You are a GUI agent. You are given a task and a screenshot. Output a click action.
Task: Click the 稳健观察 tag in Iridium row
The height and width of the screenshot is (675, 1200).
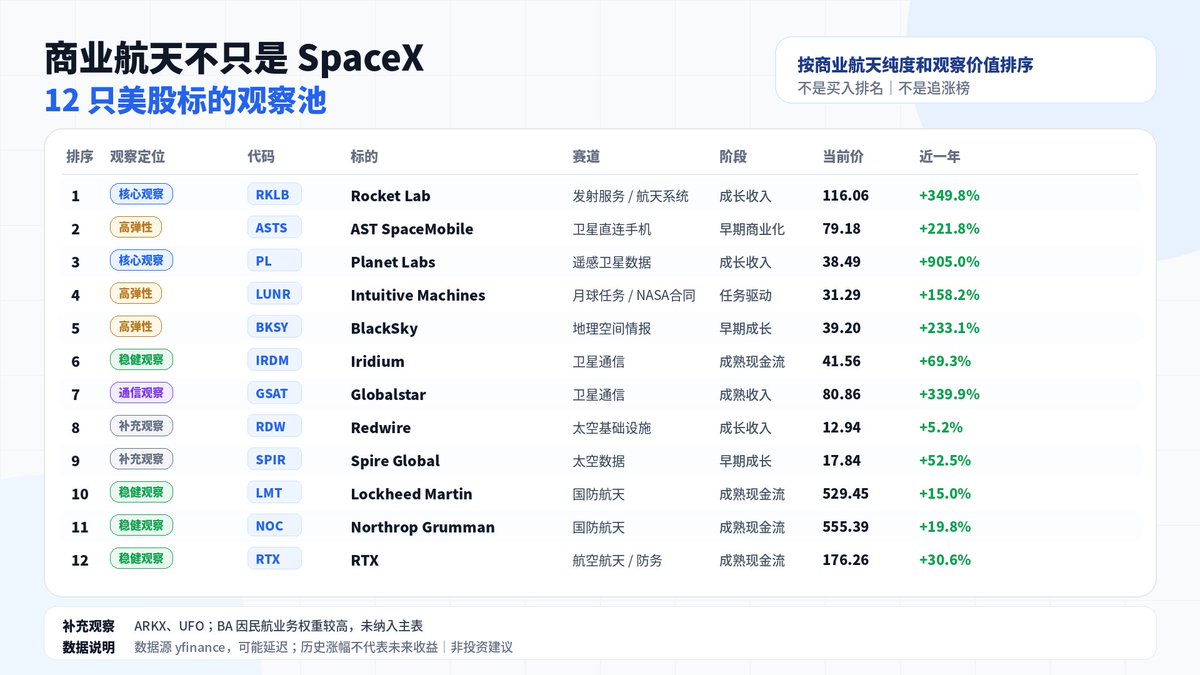[x=141, y=359]
